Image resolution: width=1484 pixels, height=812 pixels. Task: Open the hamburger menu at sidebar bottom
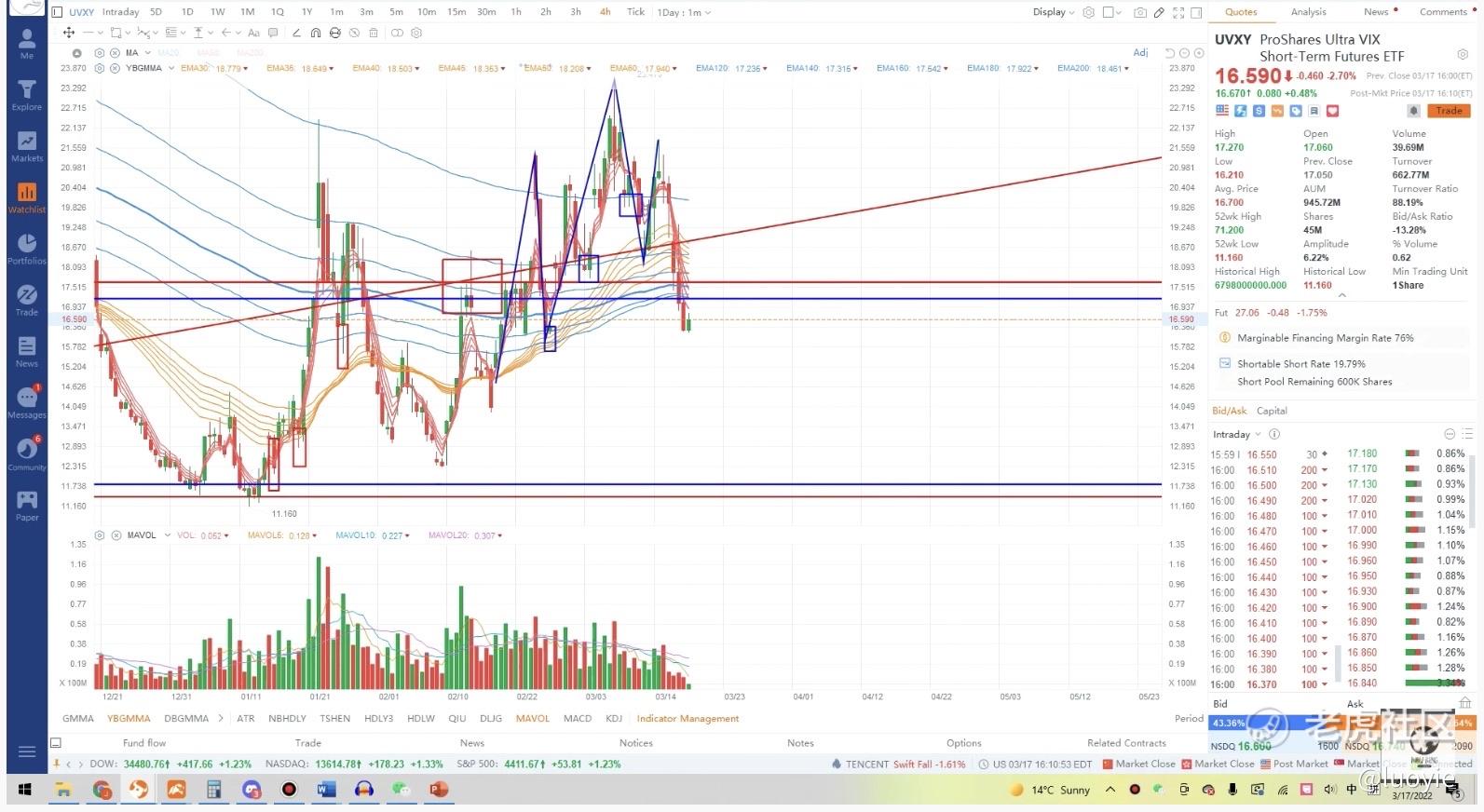(x=27, y=751)
